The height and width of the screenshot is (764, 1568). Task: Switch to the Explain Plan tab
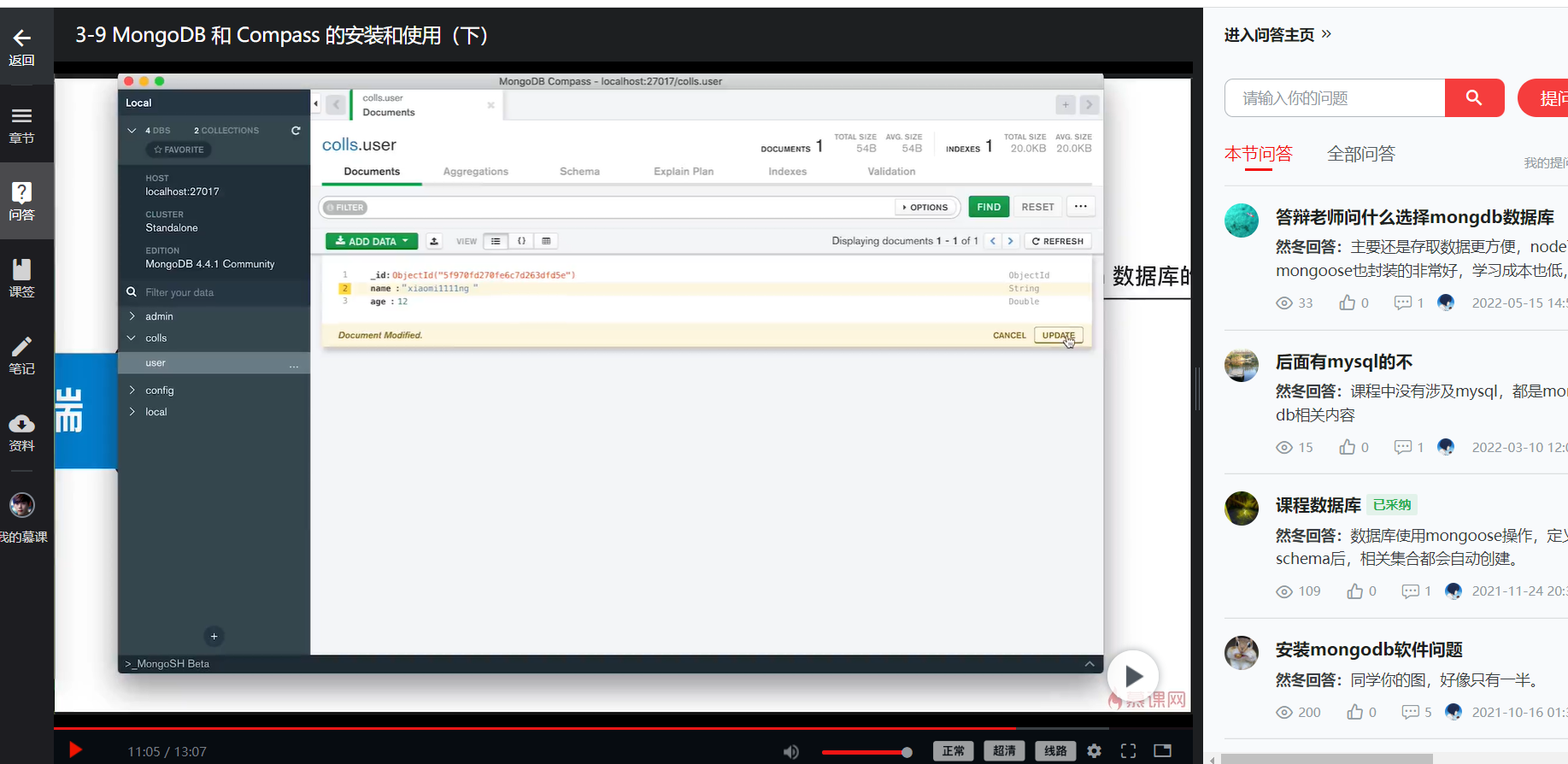pyautogui.click(x=684, y=172)
